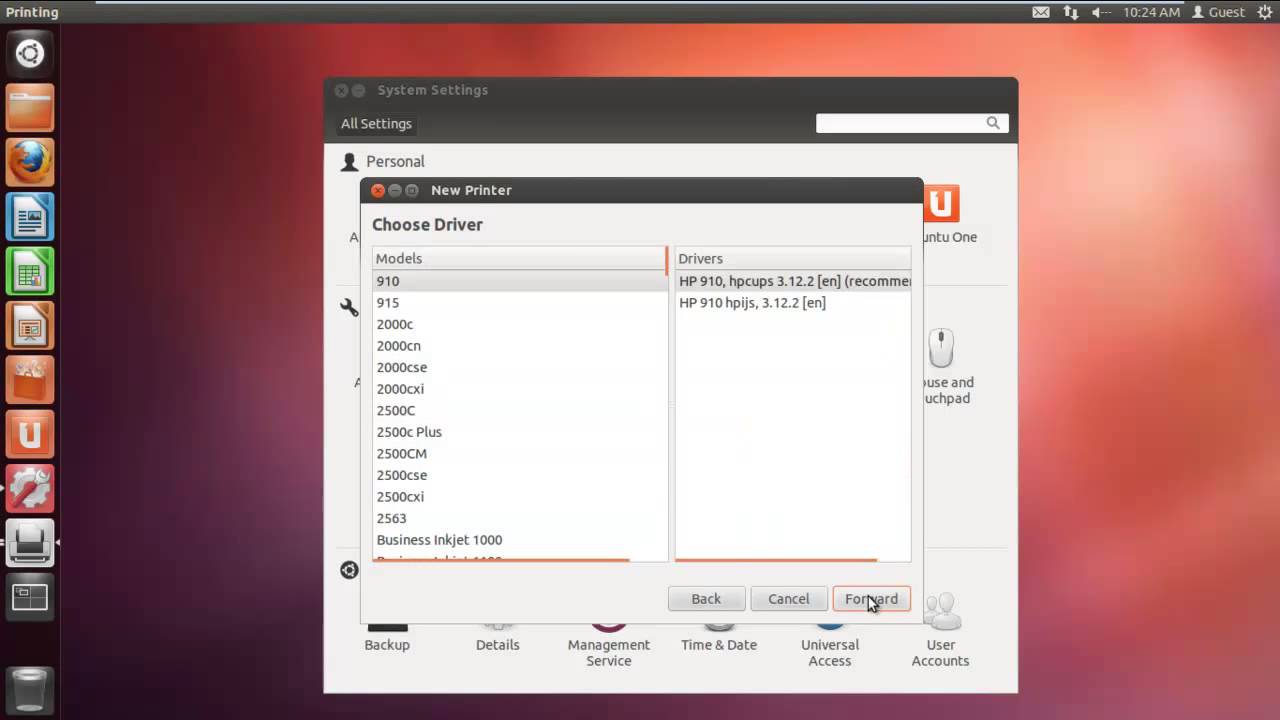This screenshot has width=1280, height=720.
Task: Open the session power gear menu
Action: 1264,12
